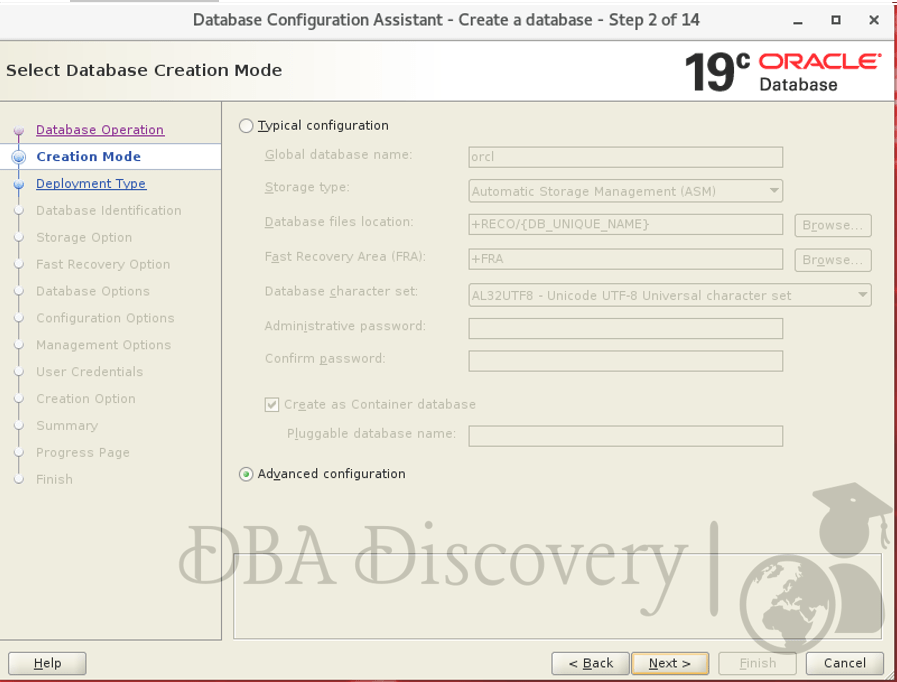Click Fast Recovery Option step label
Viewport: 897px width, 682px height.
(x=103, y=264)
